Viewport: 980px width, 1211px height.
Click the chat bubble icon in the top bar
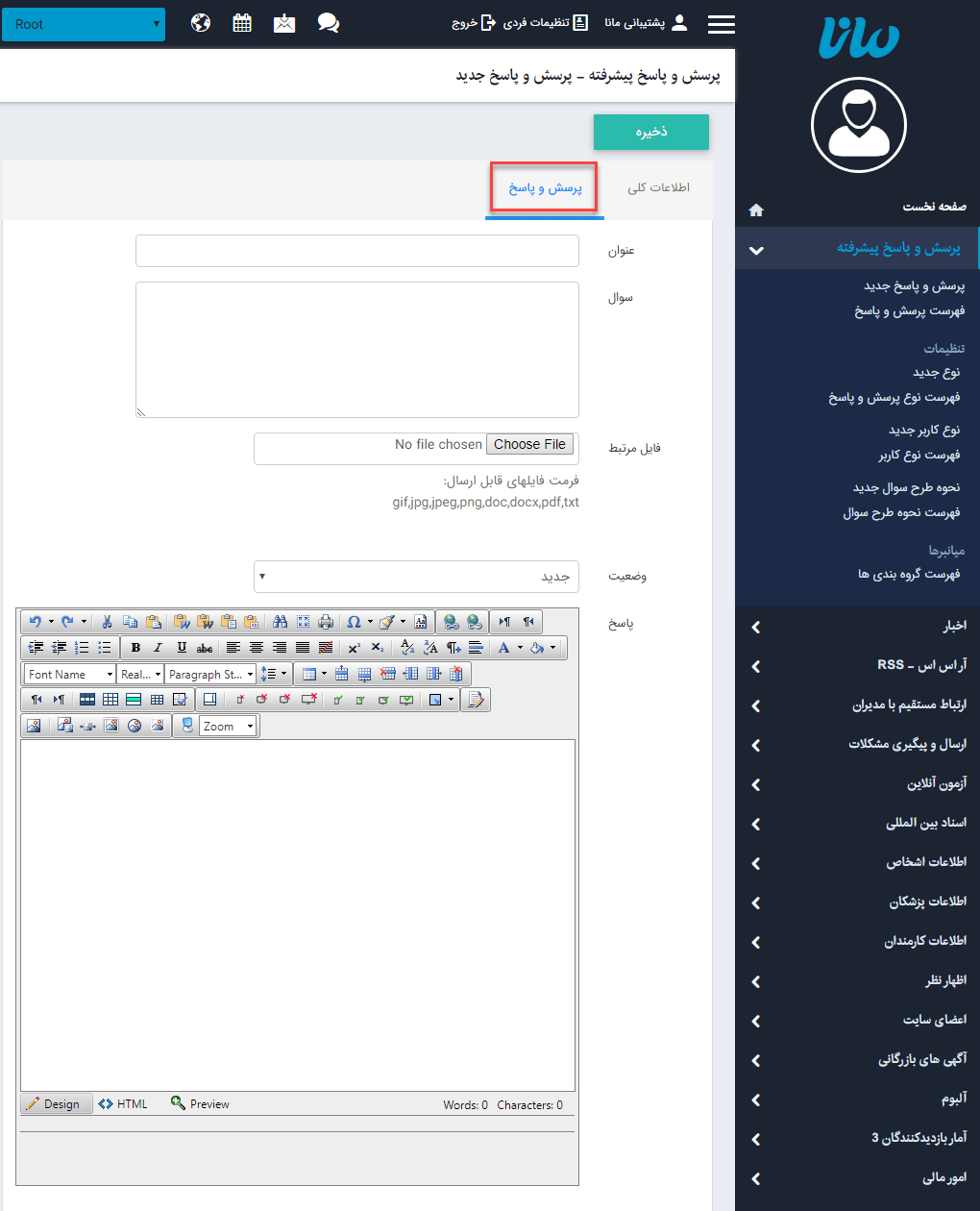click(x=329, y=22)
